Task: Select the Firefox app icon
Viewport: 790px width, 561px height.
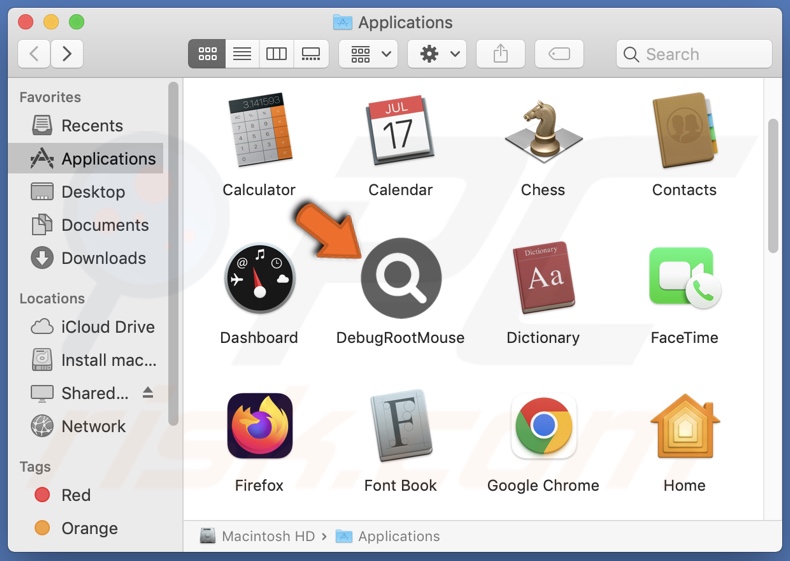Action: tap(259, 426)
